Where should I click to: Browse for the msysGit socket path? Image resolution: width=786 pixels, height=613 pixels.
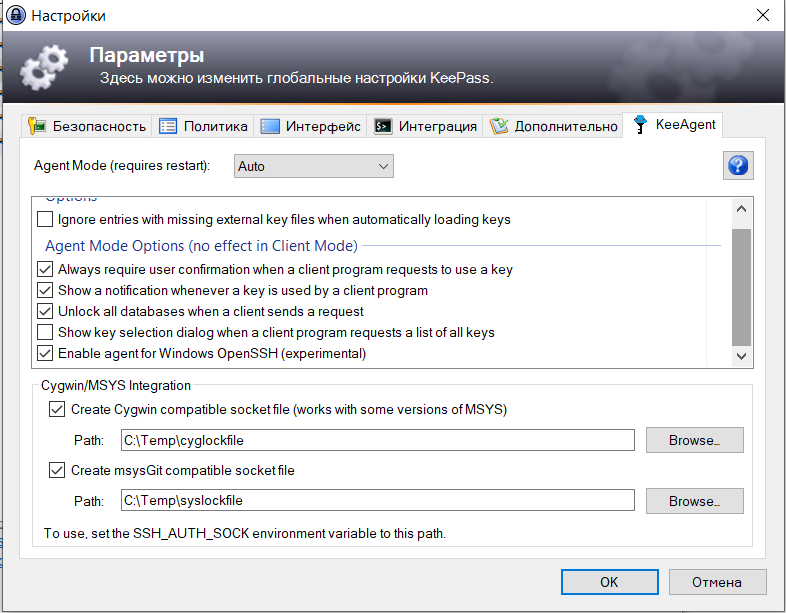click(x=694, y=501)
